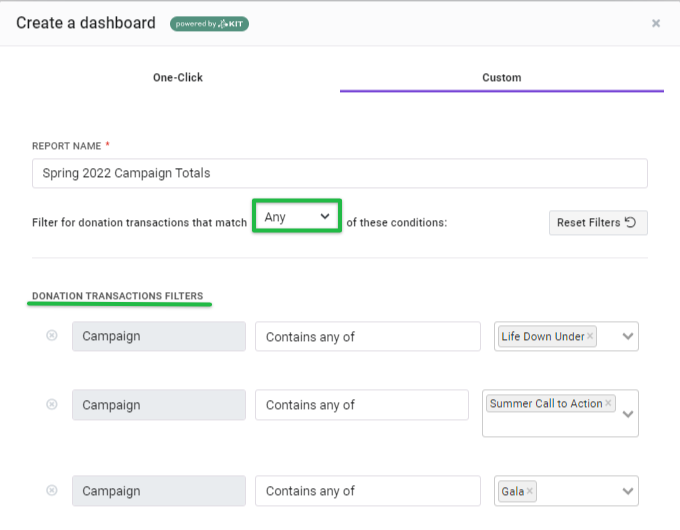Click the Reset Filters button
This screenshot has height=530, width=680.
[x=598, y=222]
